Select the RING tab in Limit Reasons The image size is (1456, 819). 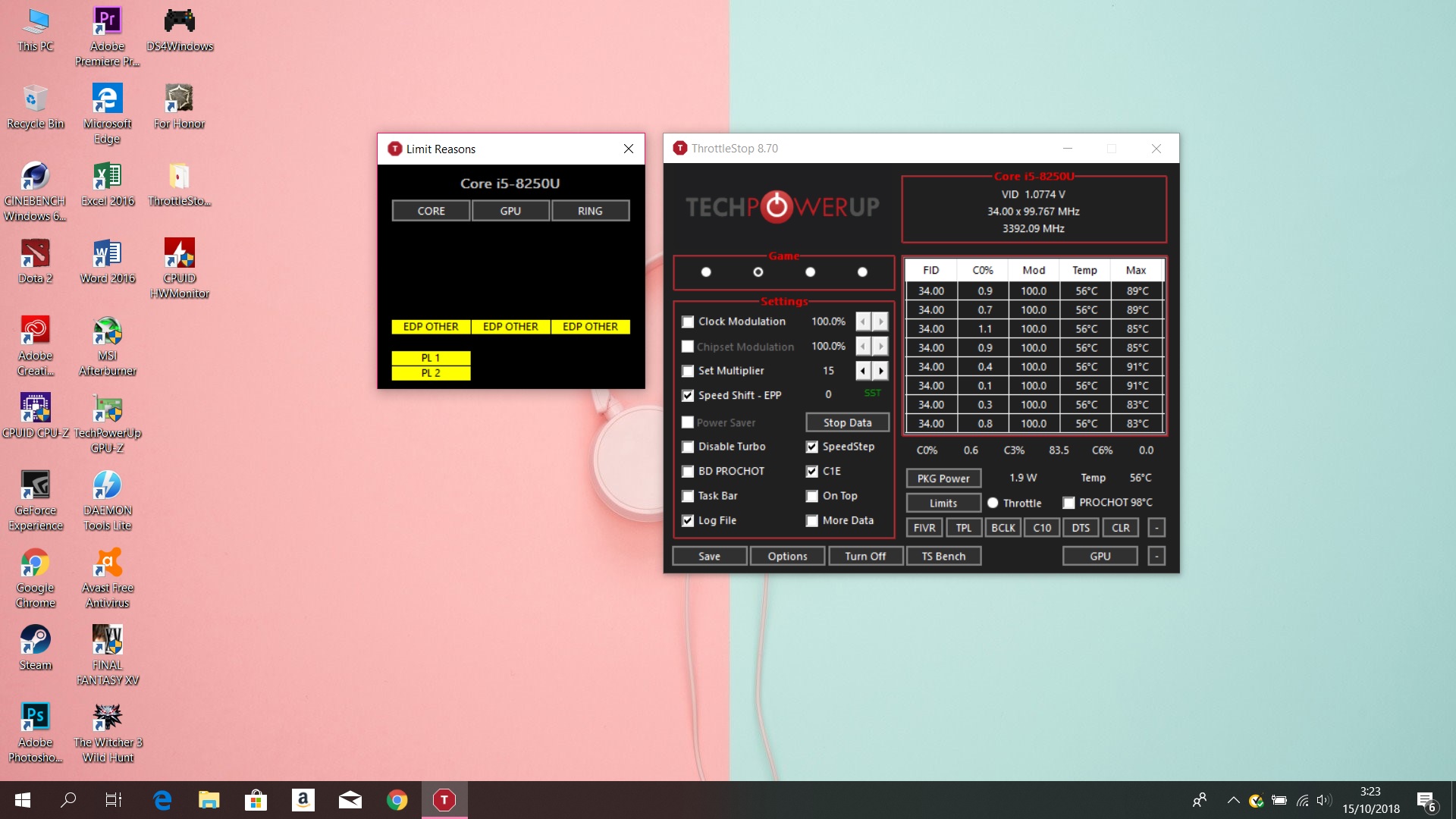(590, 211)
